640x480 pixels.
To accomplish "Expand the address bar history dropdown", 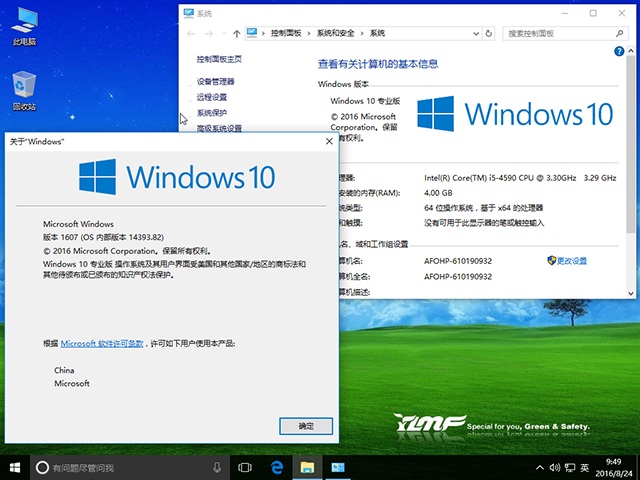I will point(476,33).
